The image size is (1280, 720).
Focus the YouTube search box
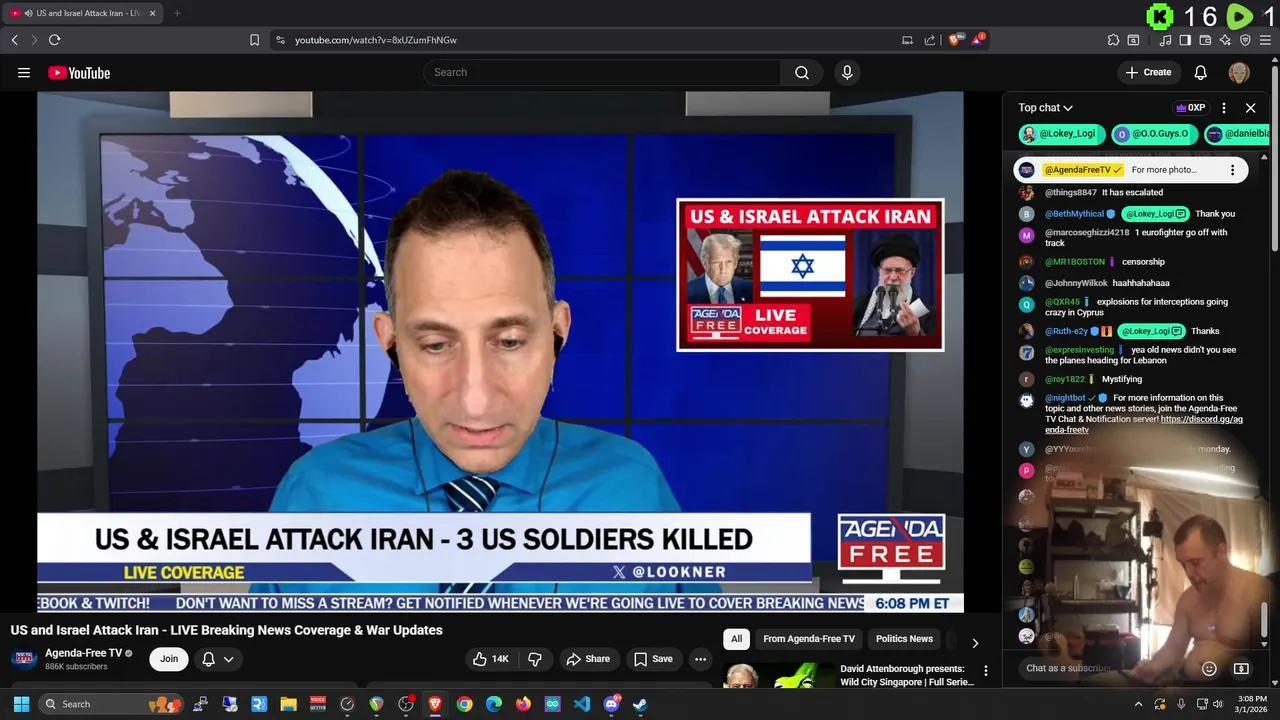[x=603, y=72]
